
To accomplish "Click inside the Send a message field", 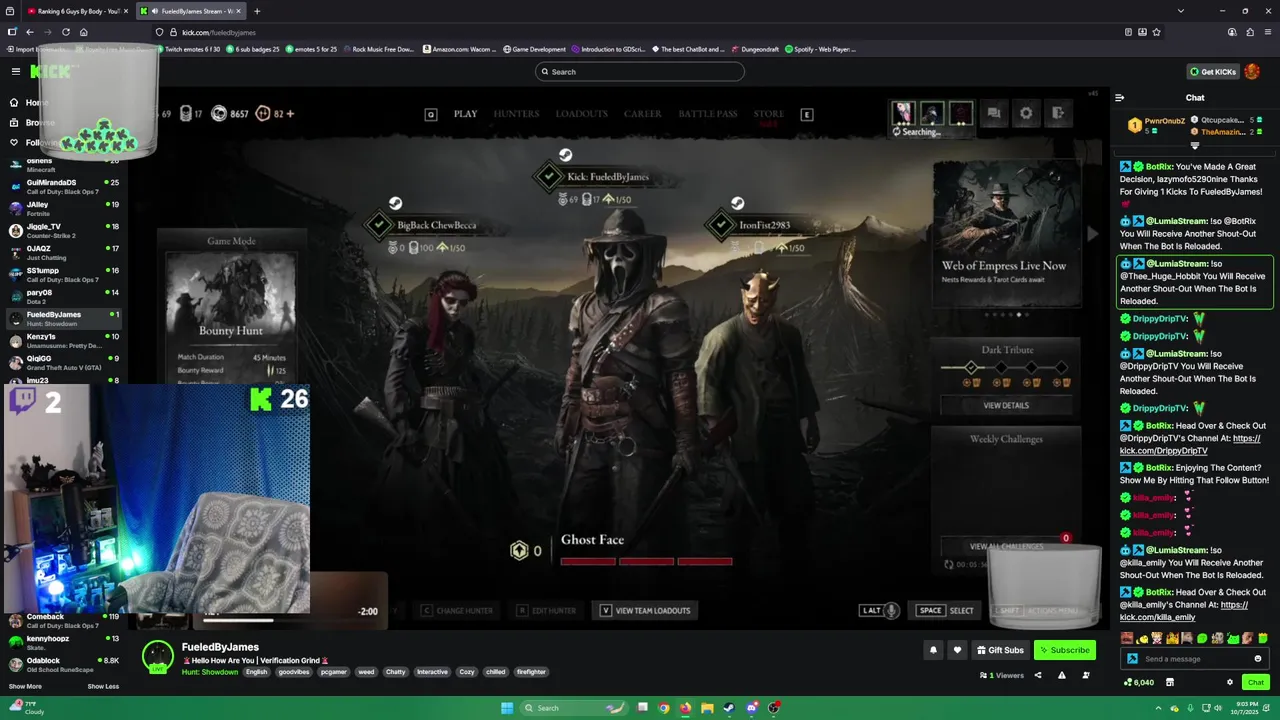I will pyautogui.click(x=1190, y=659).
